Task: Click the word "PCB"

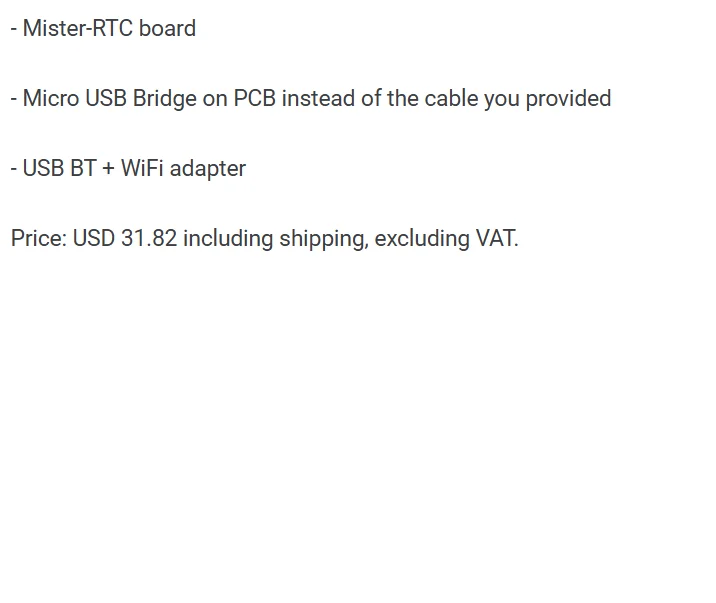Action: tap(255, 99)
